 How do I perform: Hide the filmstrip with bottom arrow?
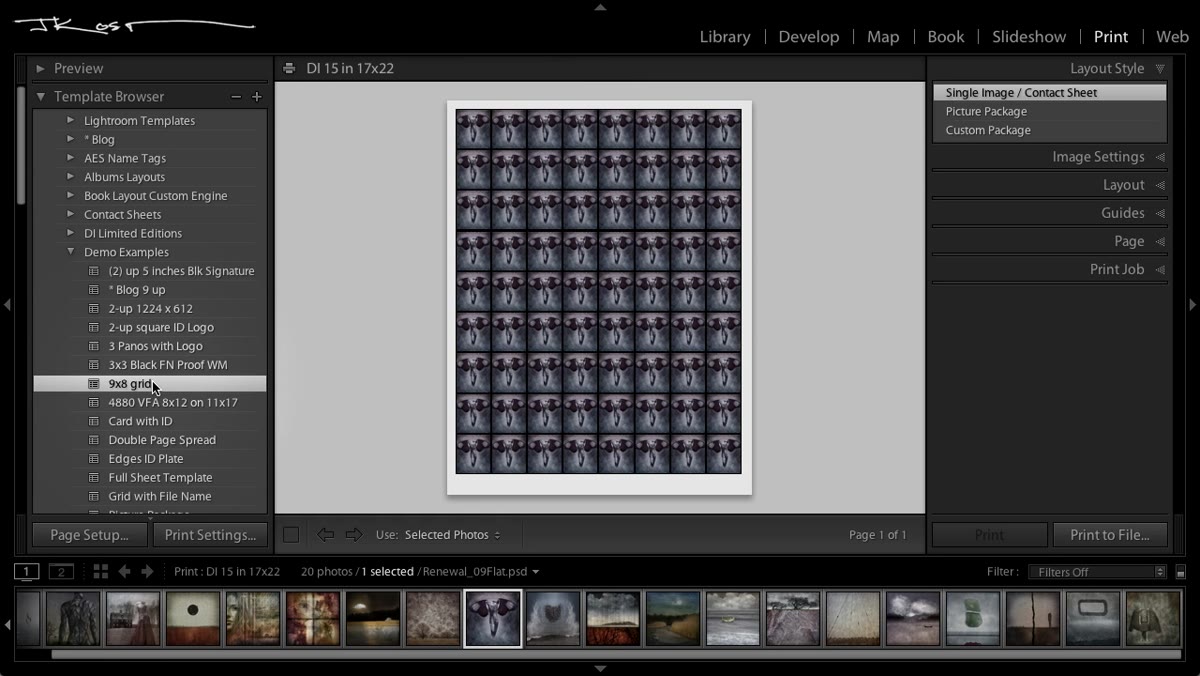[x=600, y=668]
